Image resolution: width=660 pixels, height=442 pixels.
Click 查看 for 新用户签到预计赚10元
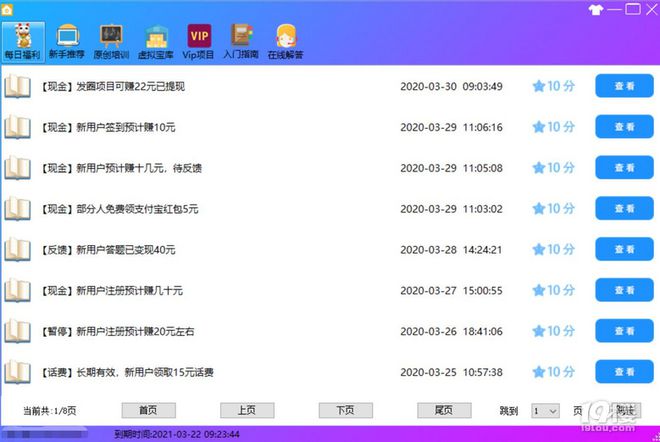(x=624, y=127)
